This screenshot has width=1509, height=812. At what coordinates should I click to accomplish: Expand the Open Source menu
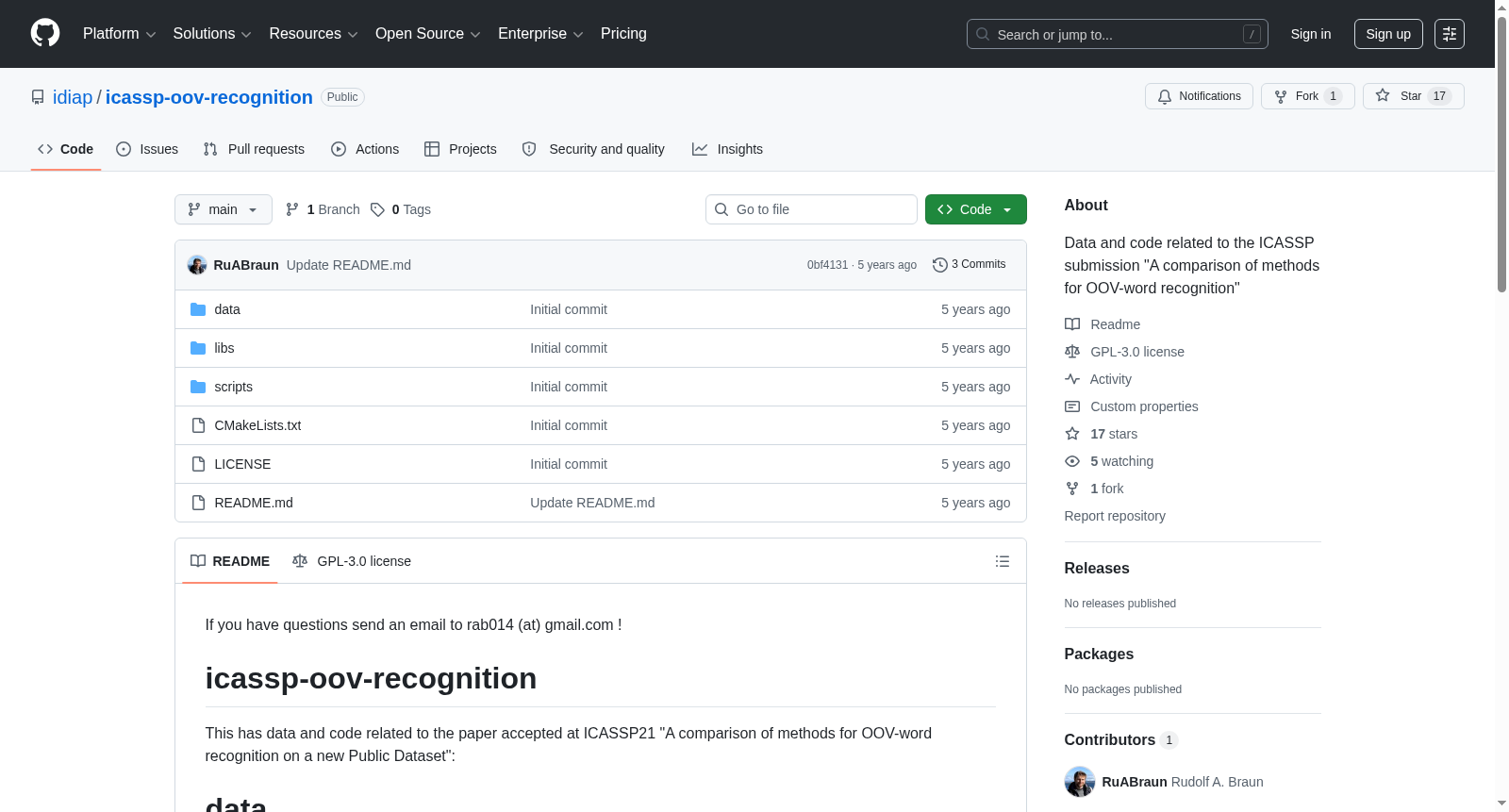click(428, 34)
